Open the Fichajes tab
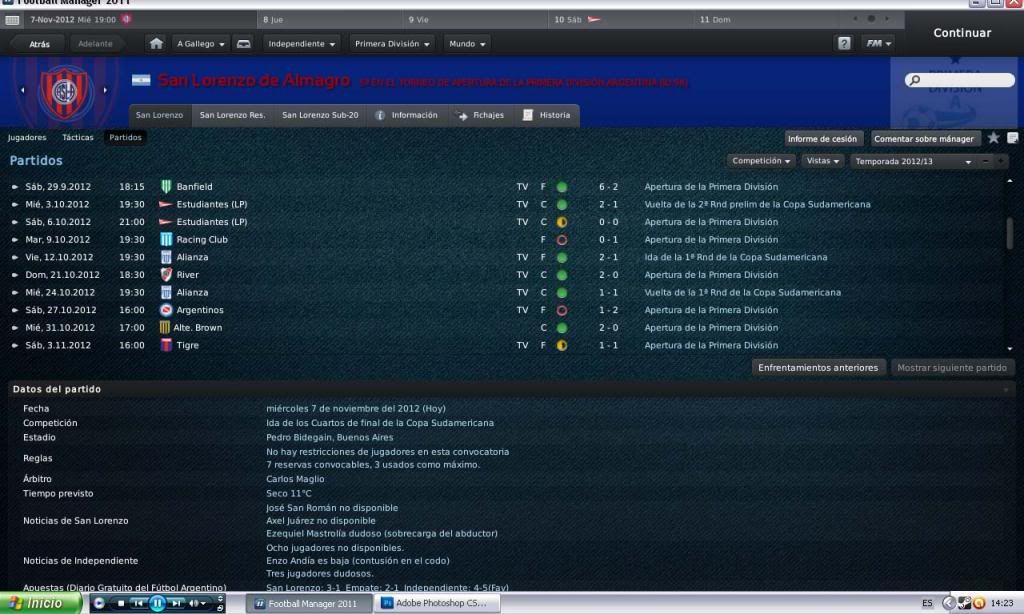This screenshot has width=1024, height=614. 481,116
